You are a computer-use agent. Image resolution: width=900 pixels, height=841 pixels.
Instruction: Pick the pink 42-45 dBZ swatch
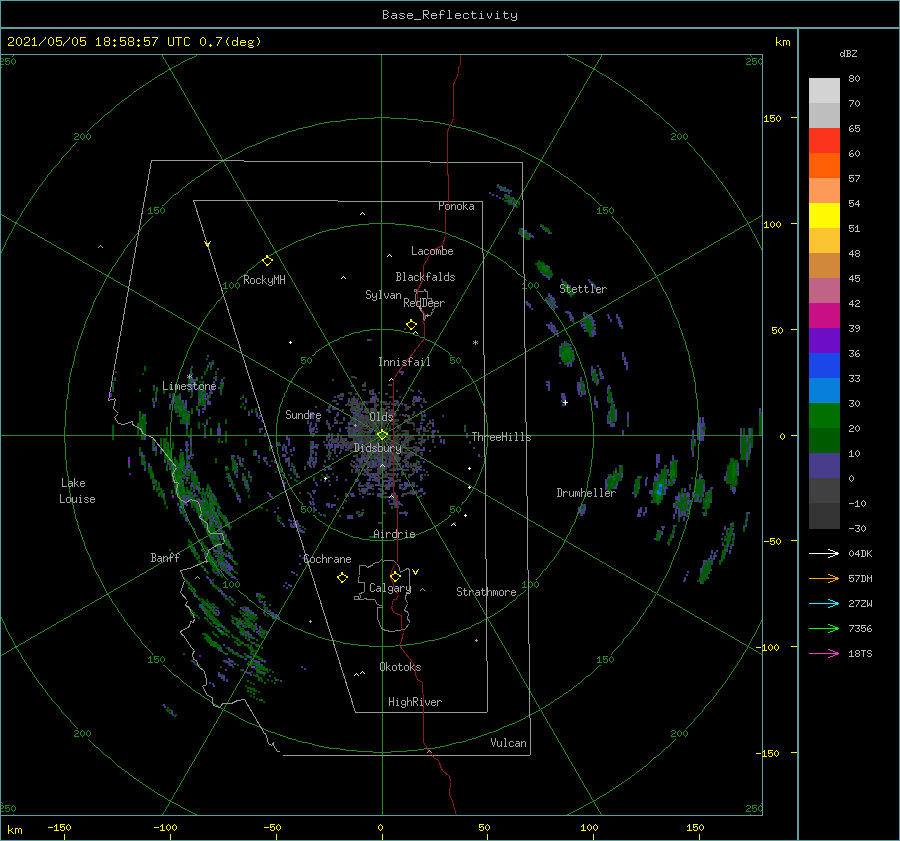tap(824, 291)
